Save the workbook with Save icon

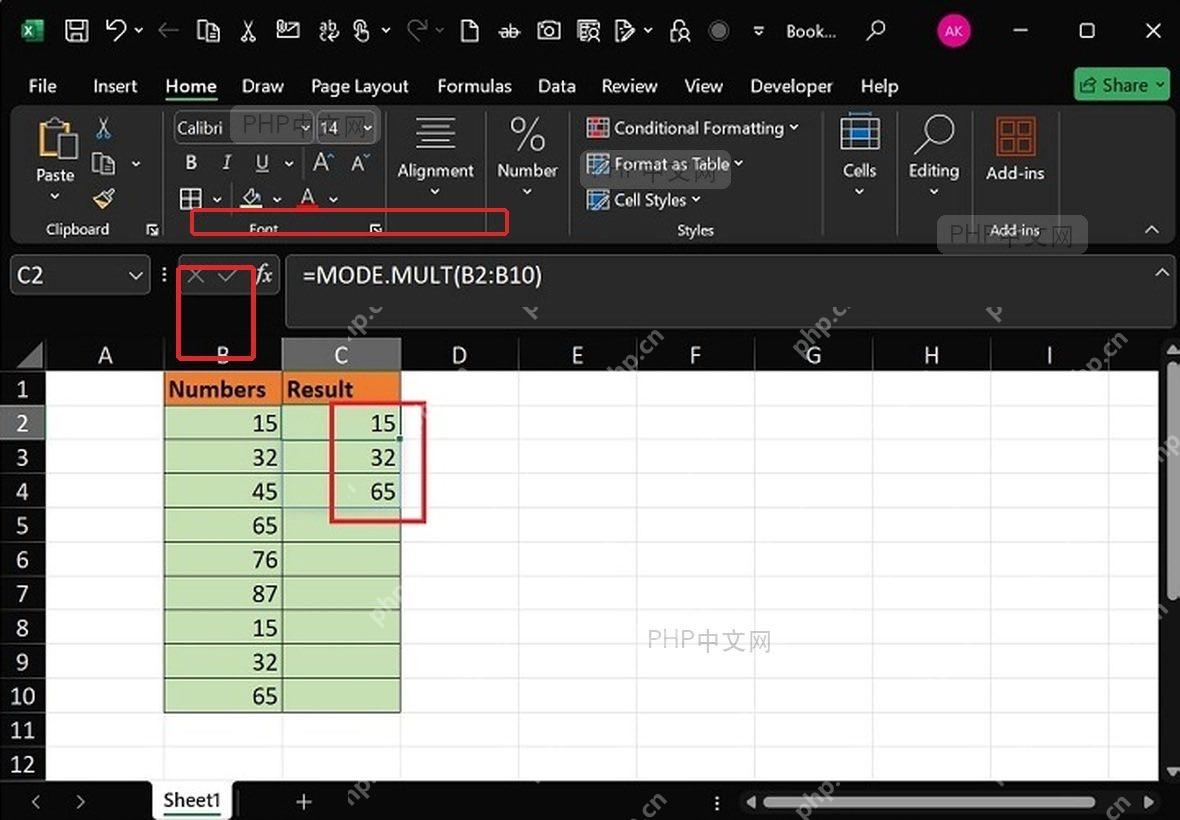(77, 31)
